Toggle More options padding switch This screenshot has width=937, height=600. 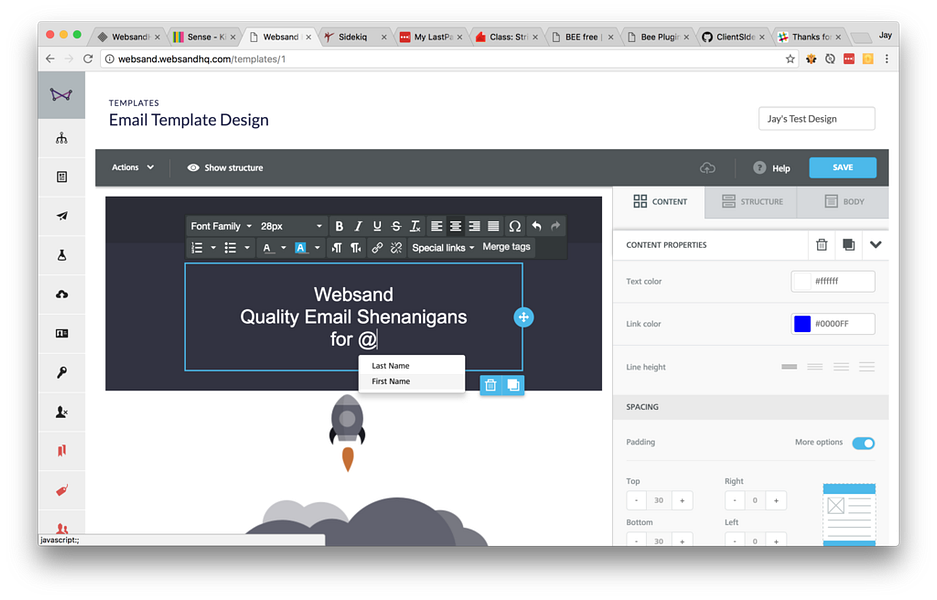(863, 443)
